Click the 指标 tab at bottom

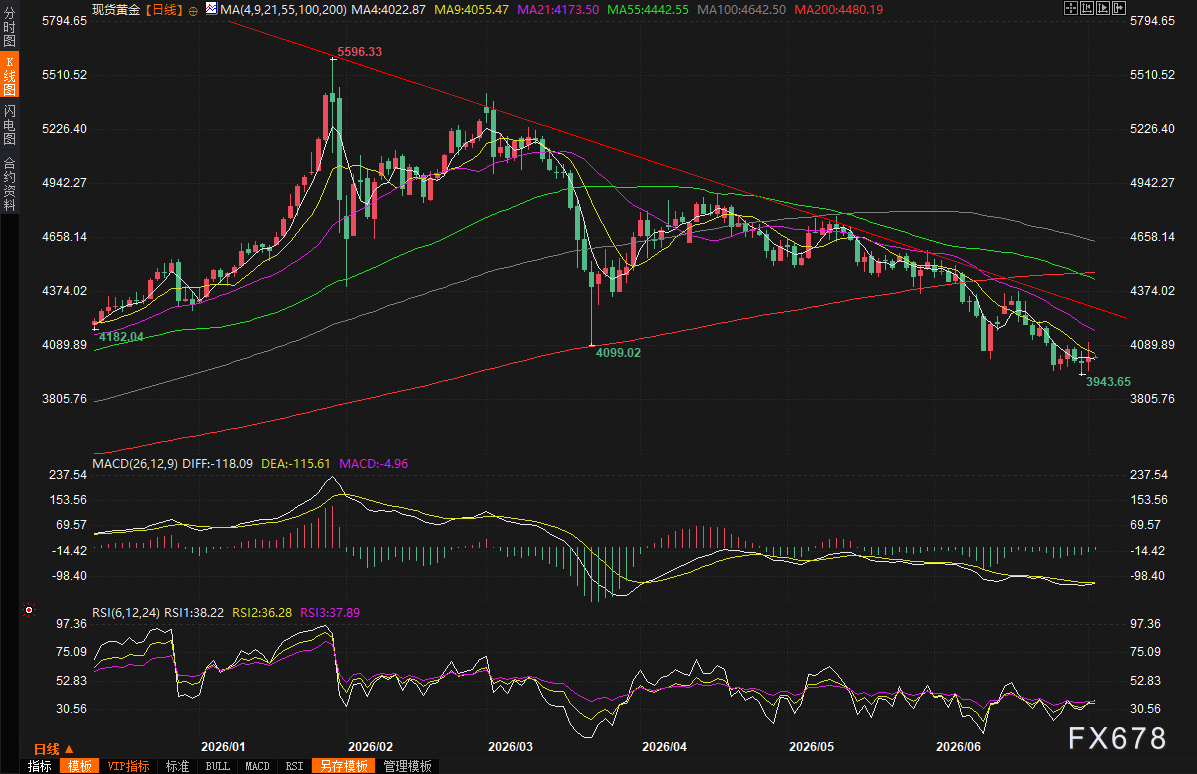point(40,766)
